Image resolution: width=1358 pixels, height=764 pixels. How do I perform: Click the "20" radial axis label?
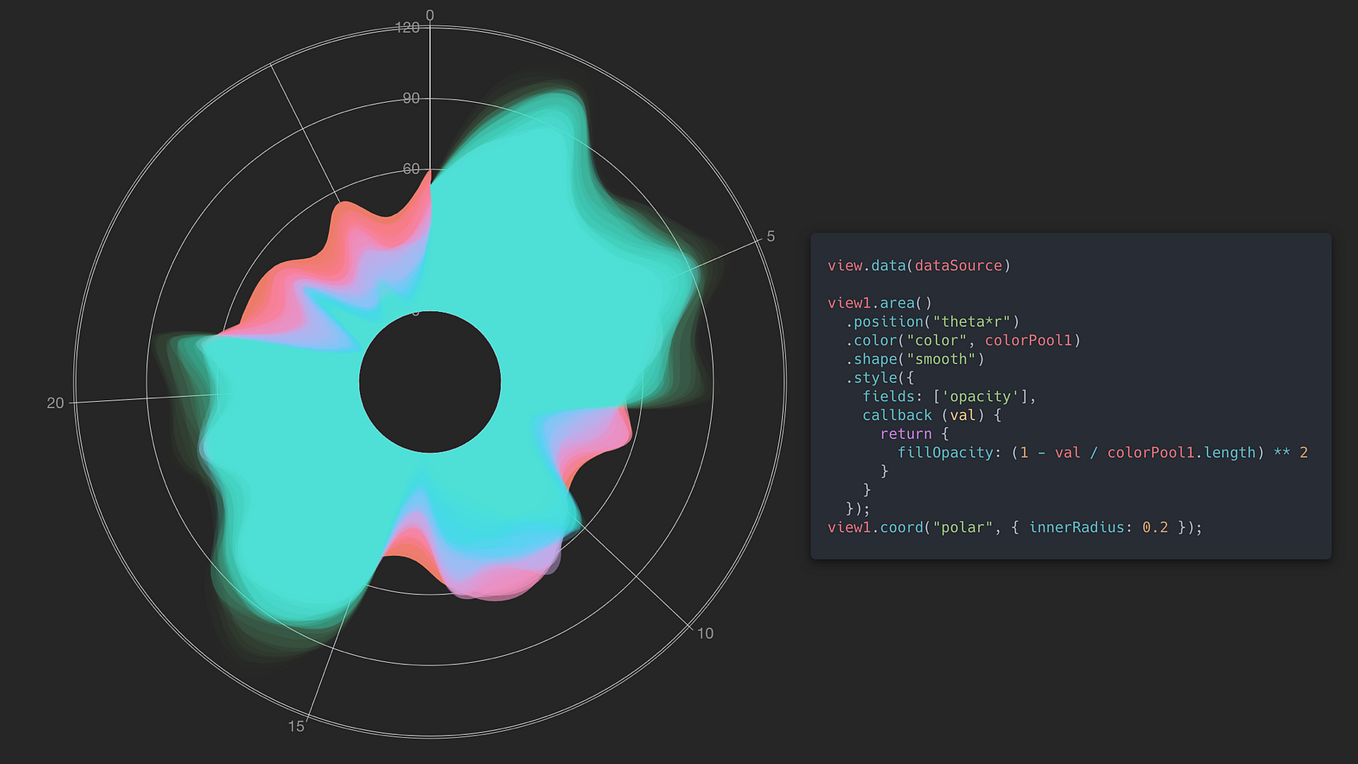click(x=55, y=403)
